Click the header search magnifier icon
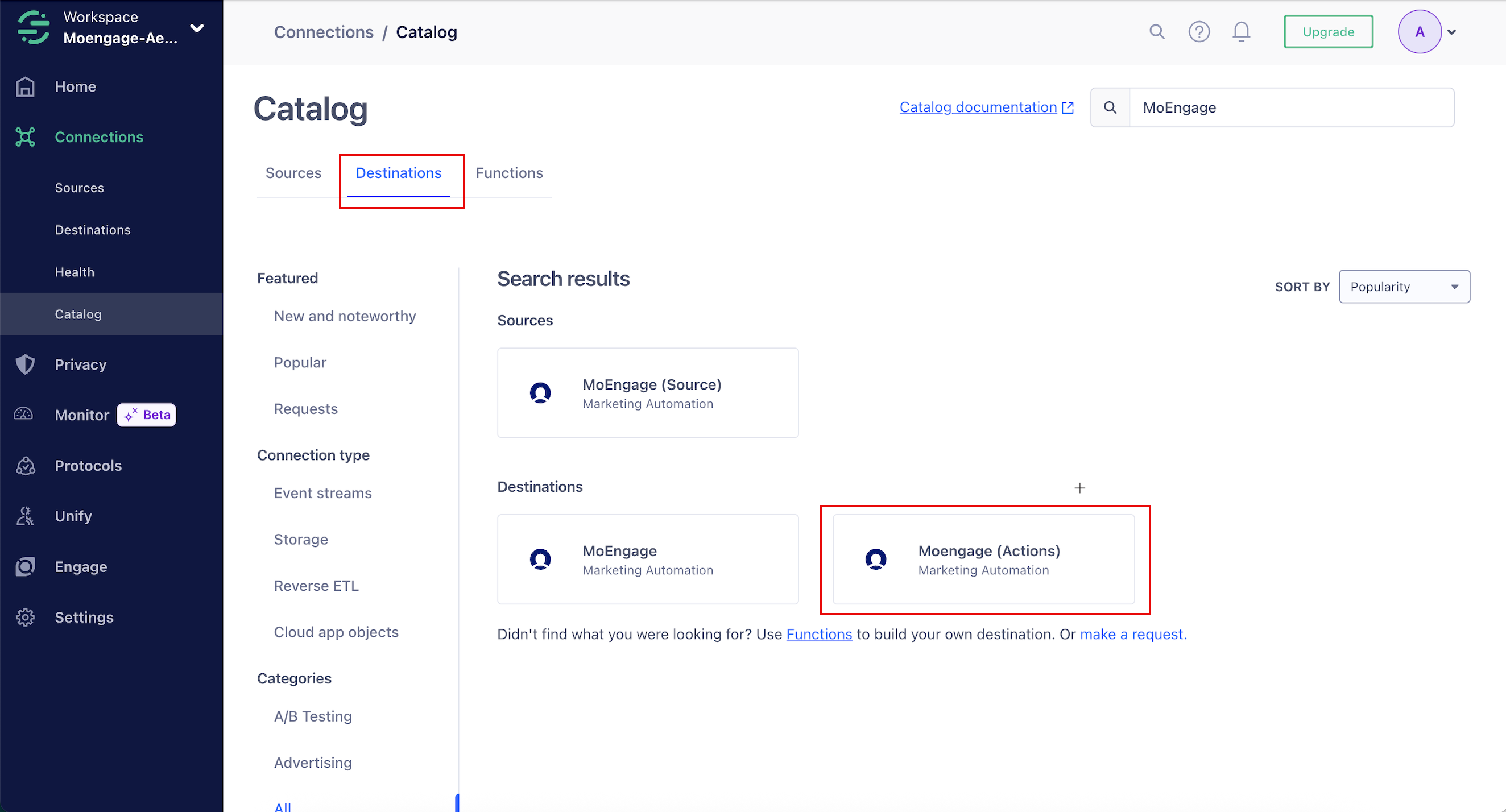The image size is (1506, 812). click(1157, 32)
